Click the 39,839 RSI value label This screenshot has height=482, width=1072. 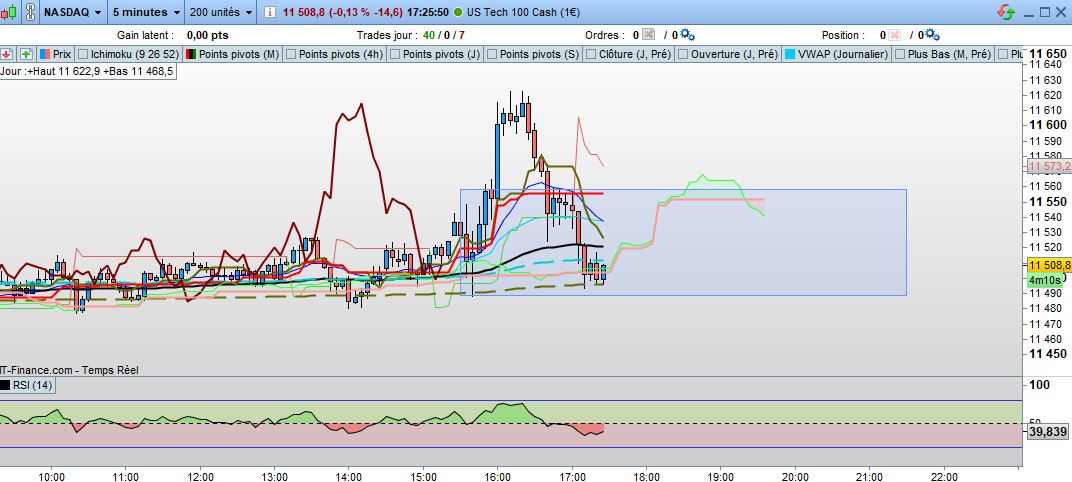click(1048, 431)
